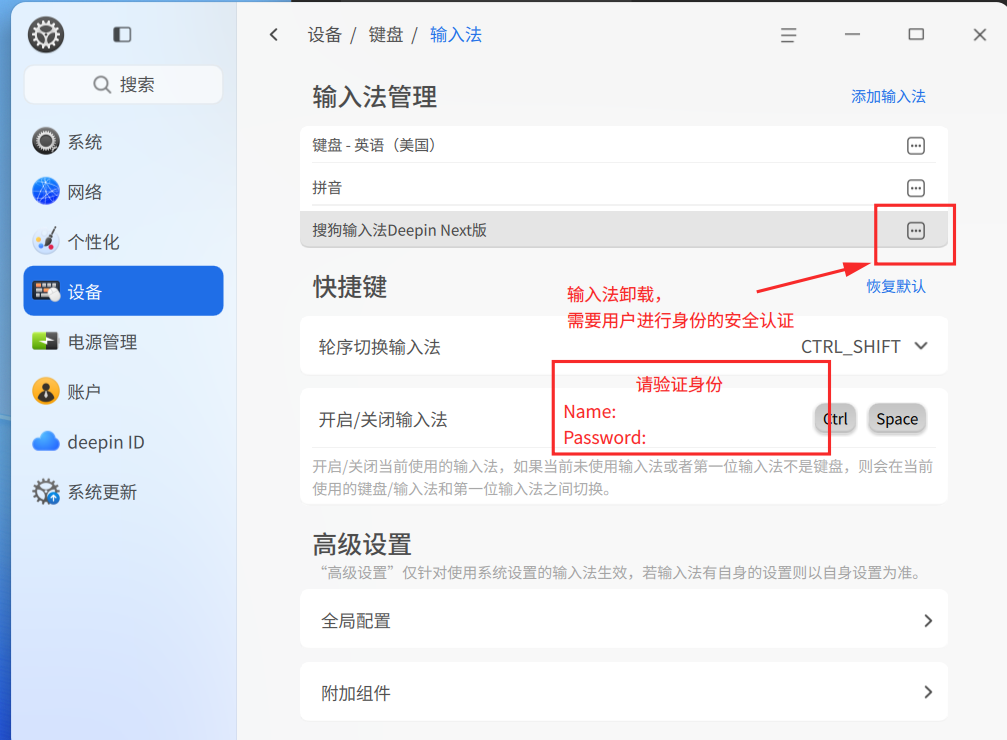Toggle the sidebar collapse icon

click(x=122, y=35)
